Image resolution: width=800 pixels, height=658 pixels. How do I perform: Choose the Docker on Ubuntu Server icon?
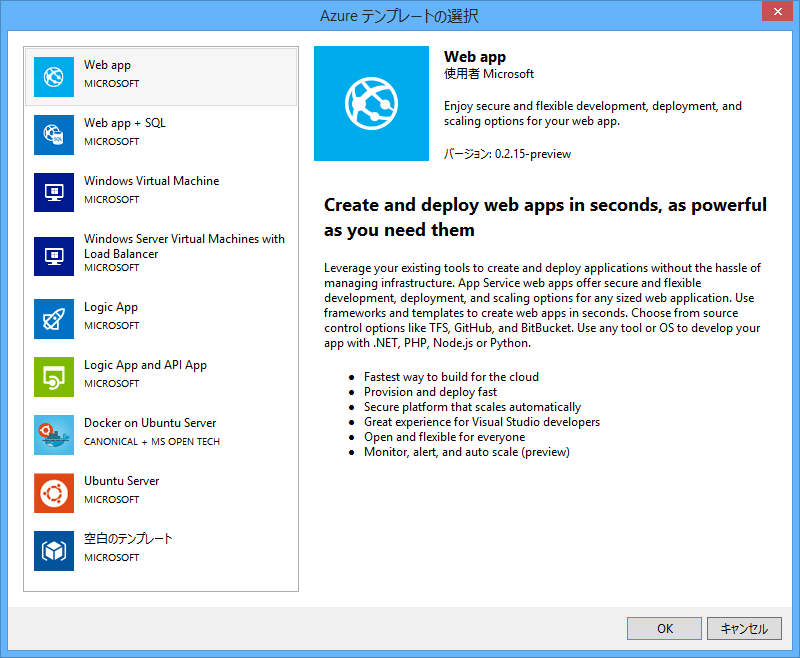click(x=54, y=435)
